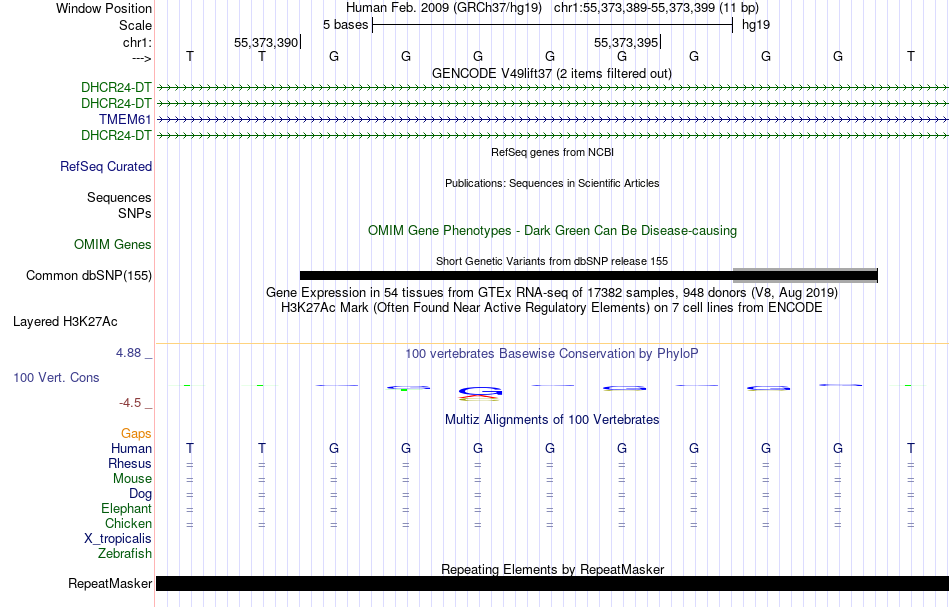
Task: Click the topmost DHCR24-DT gene label
Action: [x=116, y=87]
